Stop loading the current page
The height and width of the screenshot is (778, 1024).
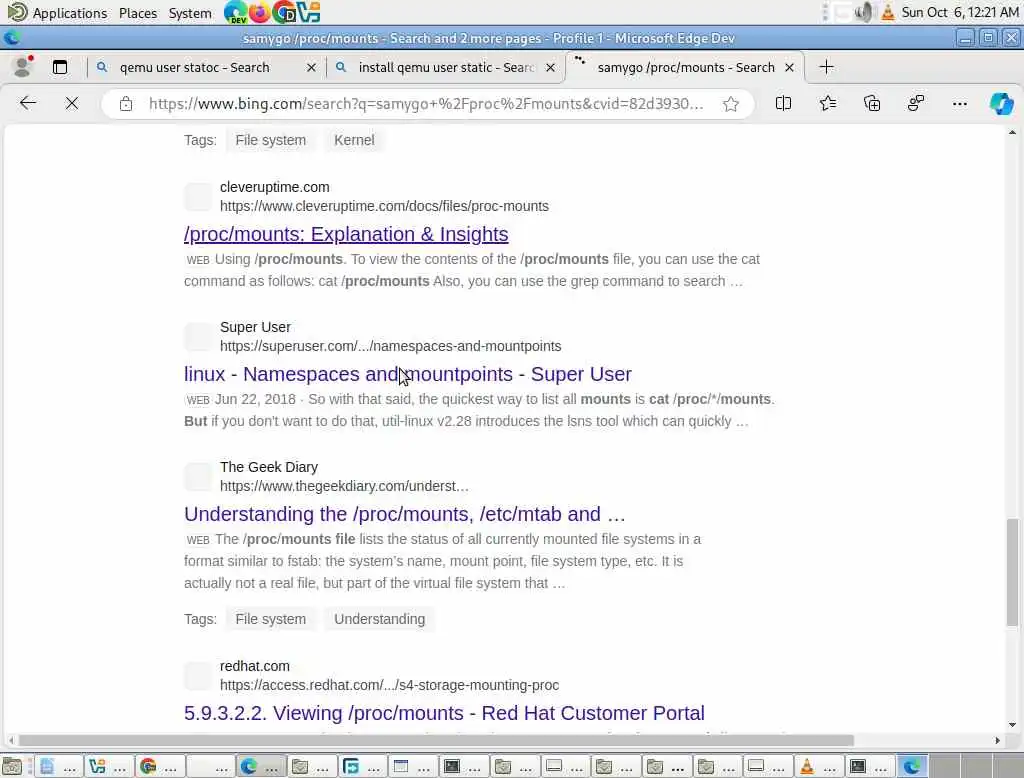coord(72,103)
